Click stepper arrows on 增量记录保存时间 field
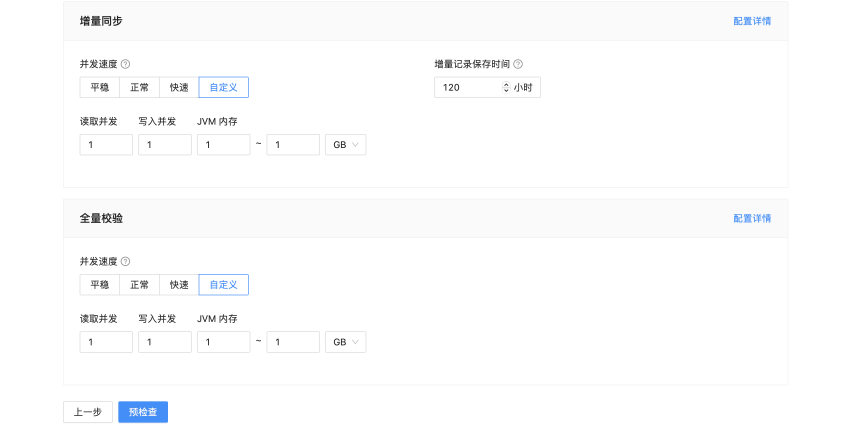This screenshot has width=846, height=428. (506, 87)
